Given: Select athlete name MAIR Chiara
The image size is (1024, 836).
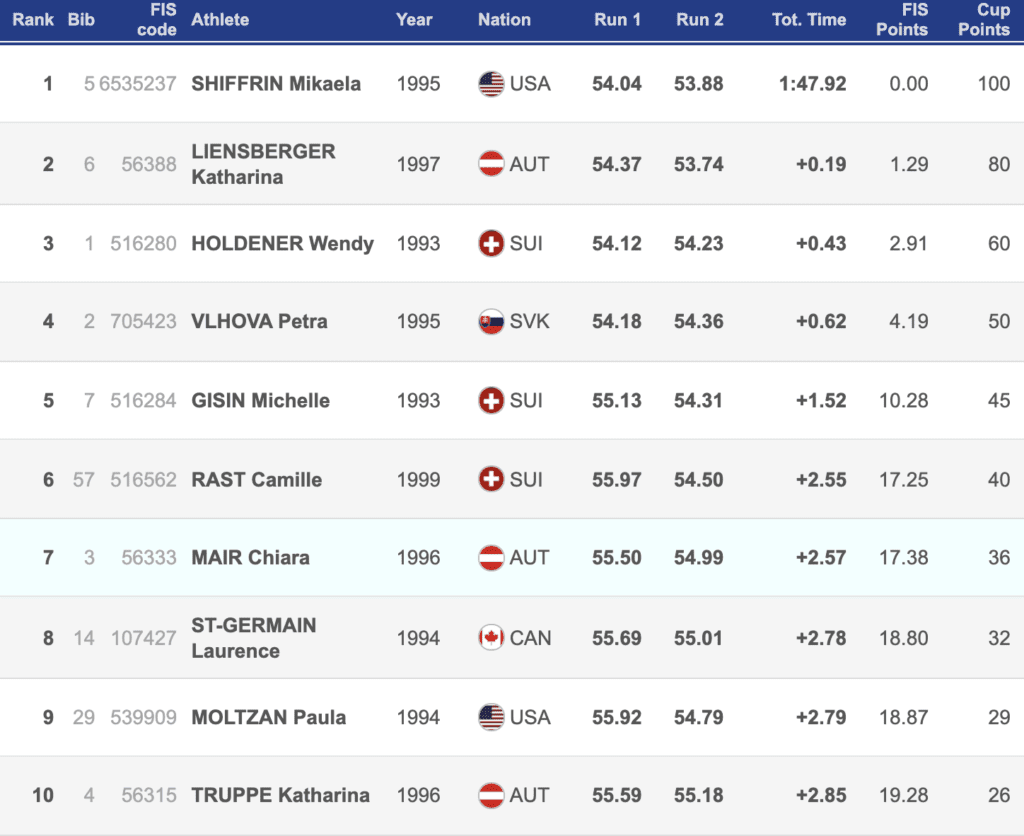Looking at the screenshot, I should click(x=250, y=558).
